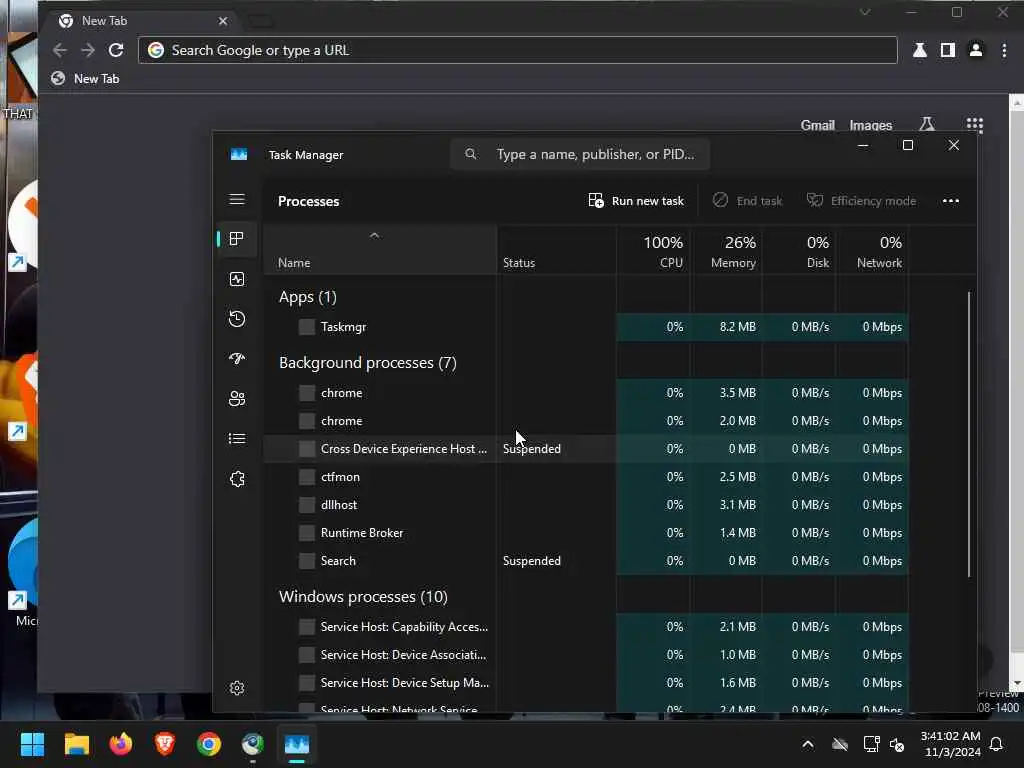Sort by Status column header
This screenshot has width=1024, height=768.
[556, 250]
